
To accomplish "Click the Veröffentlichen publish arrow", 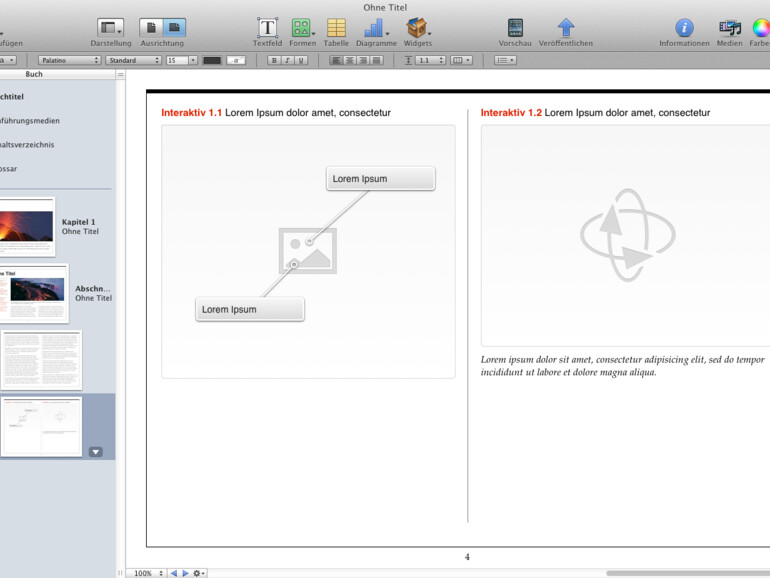I will (x=566, y=28).
